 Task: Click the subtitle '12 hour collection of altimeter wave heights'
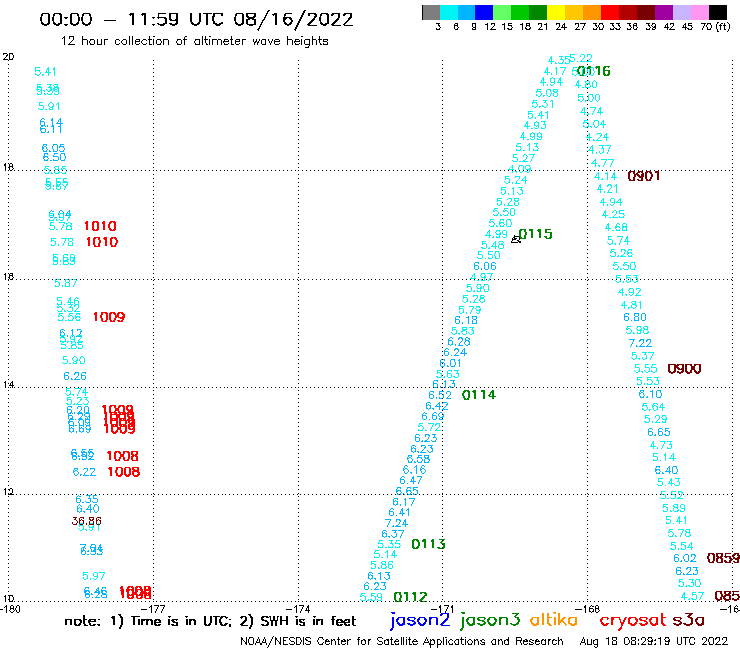(194, 41)
